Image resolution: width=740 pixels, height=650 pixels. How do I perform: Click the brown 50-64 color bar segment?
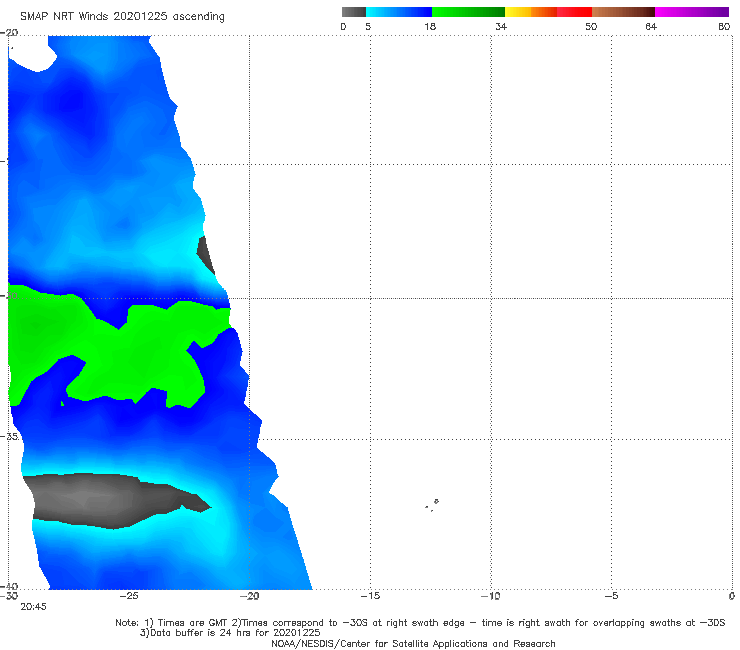coord(623,12)
